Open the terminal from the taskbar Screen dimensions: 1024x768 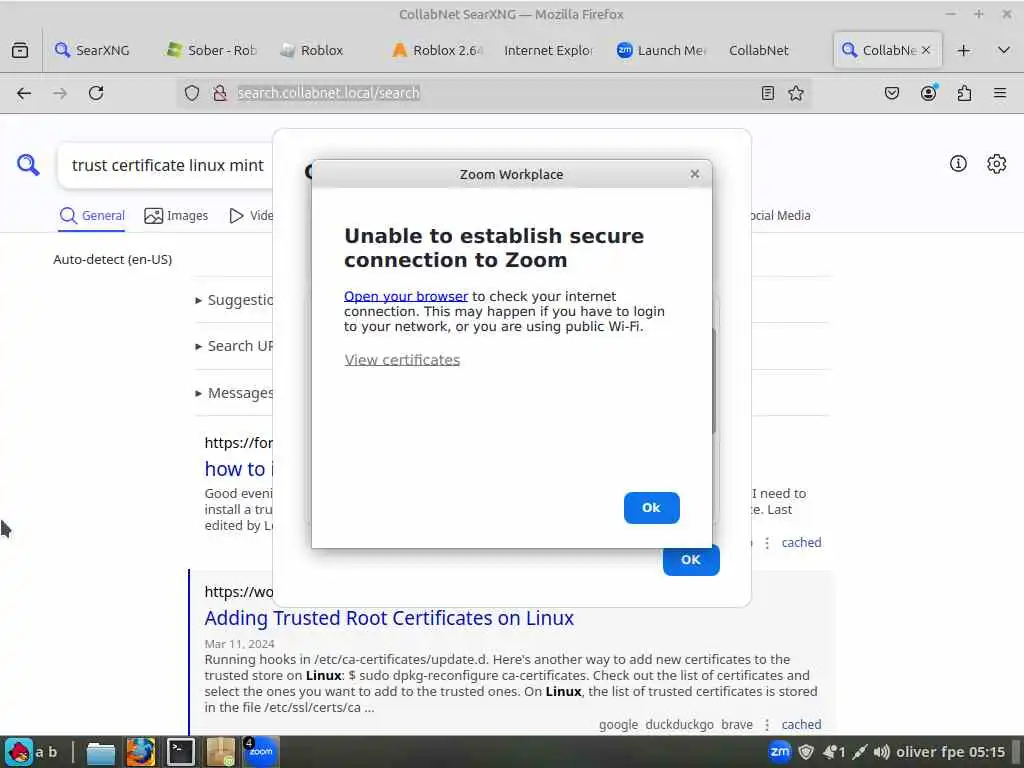click(180, 752)
